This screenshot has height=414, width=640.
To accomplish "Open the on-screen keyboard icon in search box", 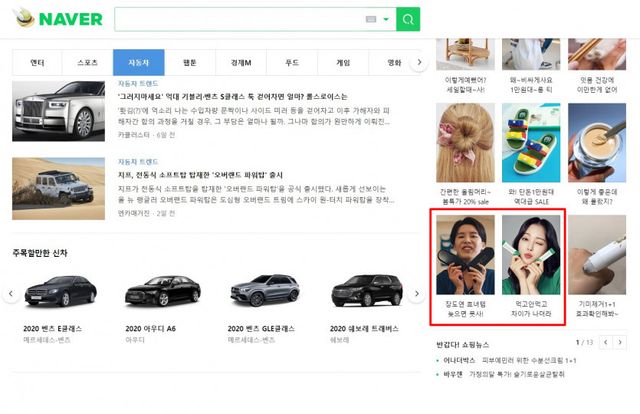I will pos(372,20).
